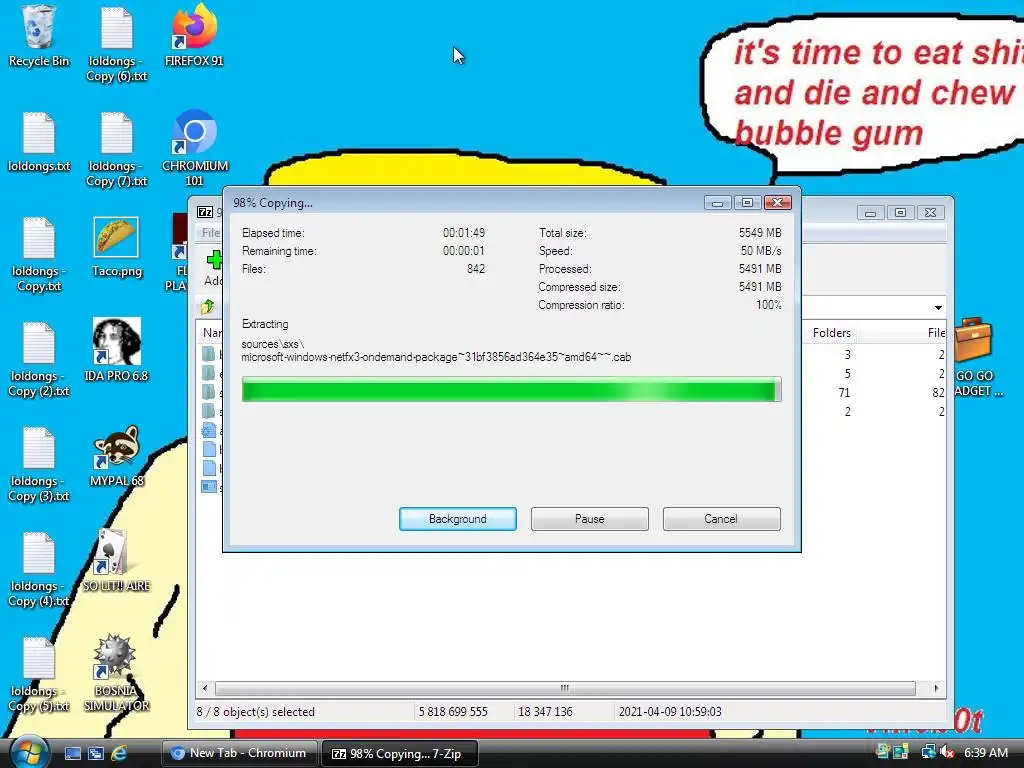The height and width of the screenshot is (768, 1024).
Task: Open the GO GO GADGET briefcase icon
Action: pyautogui.click(x=975, y=357)
